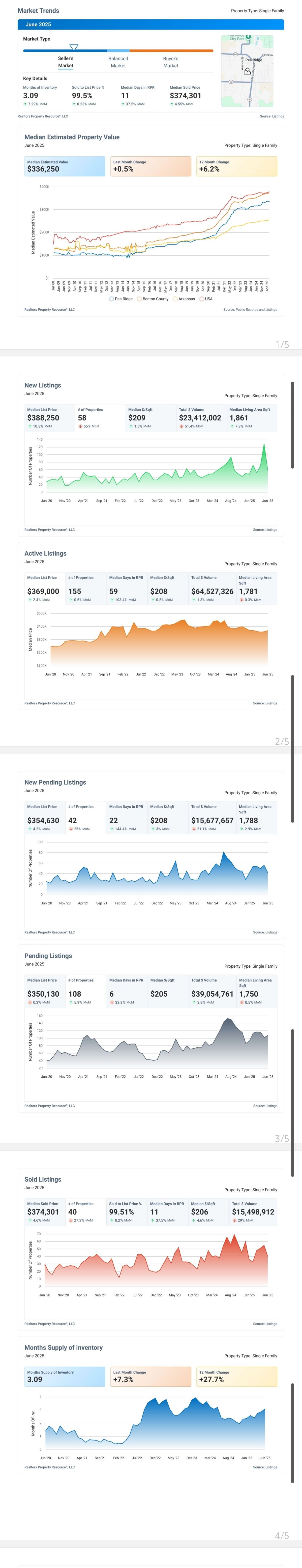Screen dimensions: 302x1568
Task: Click the page number 1/5
Action: [282, 345]
